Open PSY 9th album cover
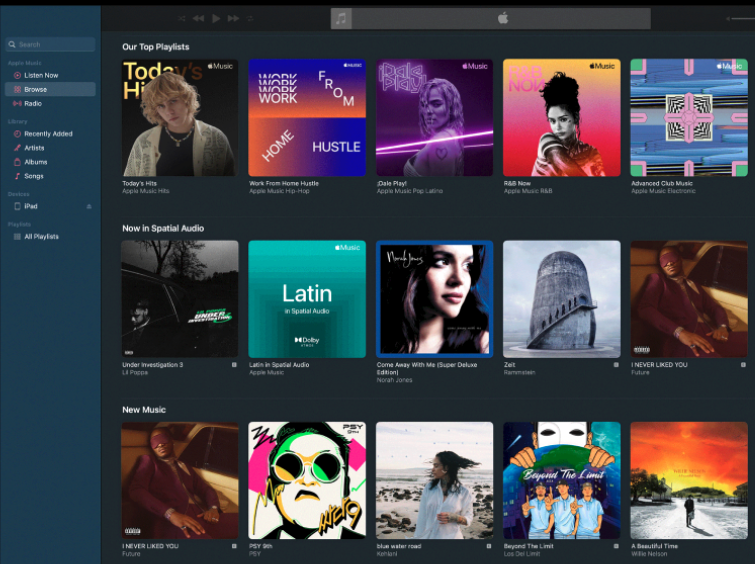 pyautogui.click(x=307, y=481)
